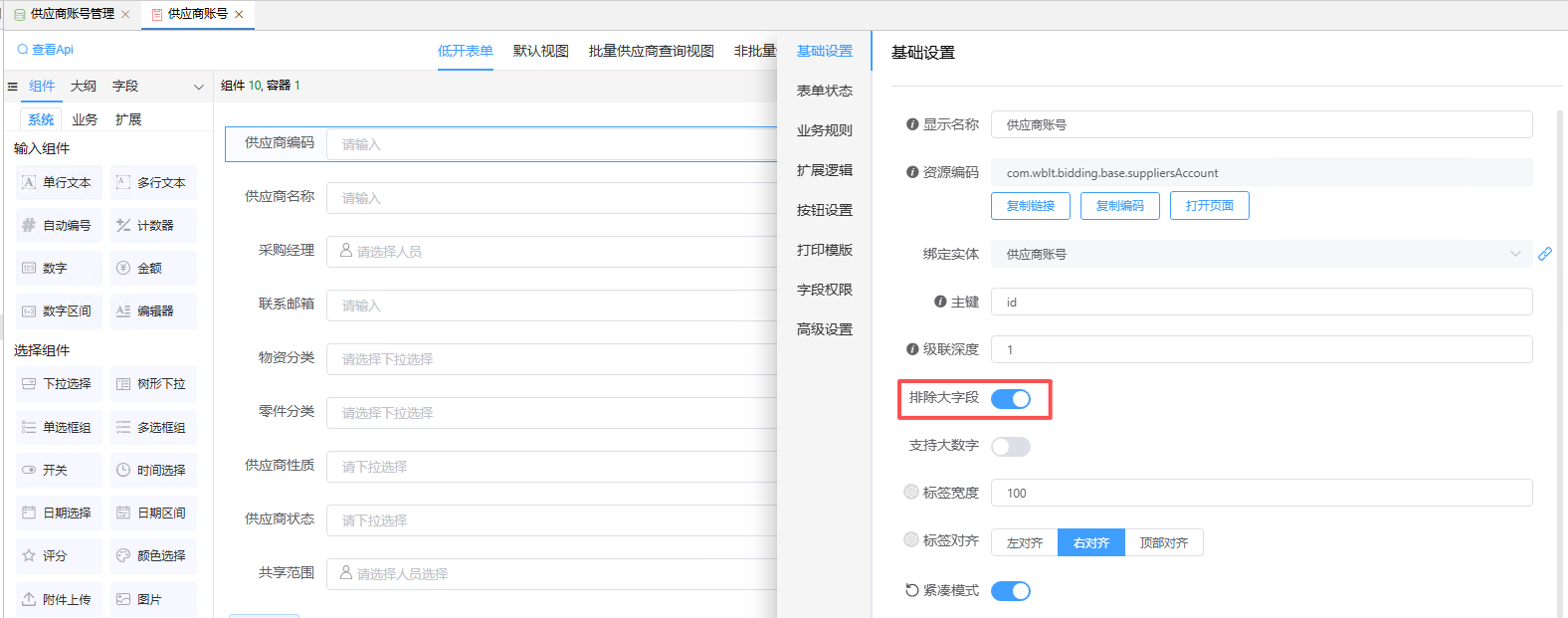
Task: Open the 零件分类 dropdown field
Action: 552,413
